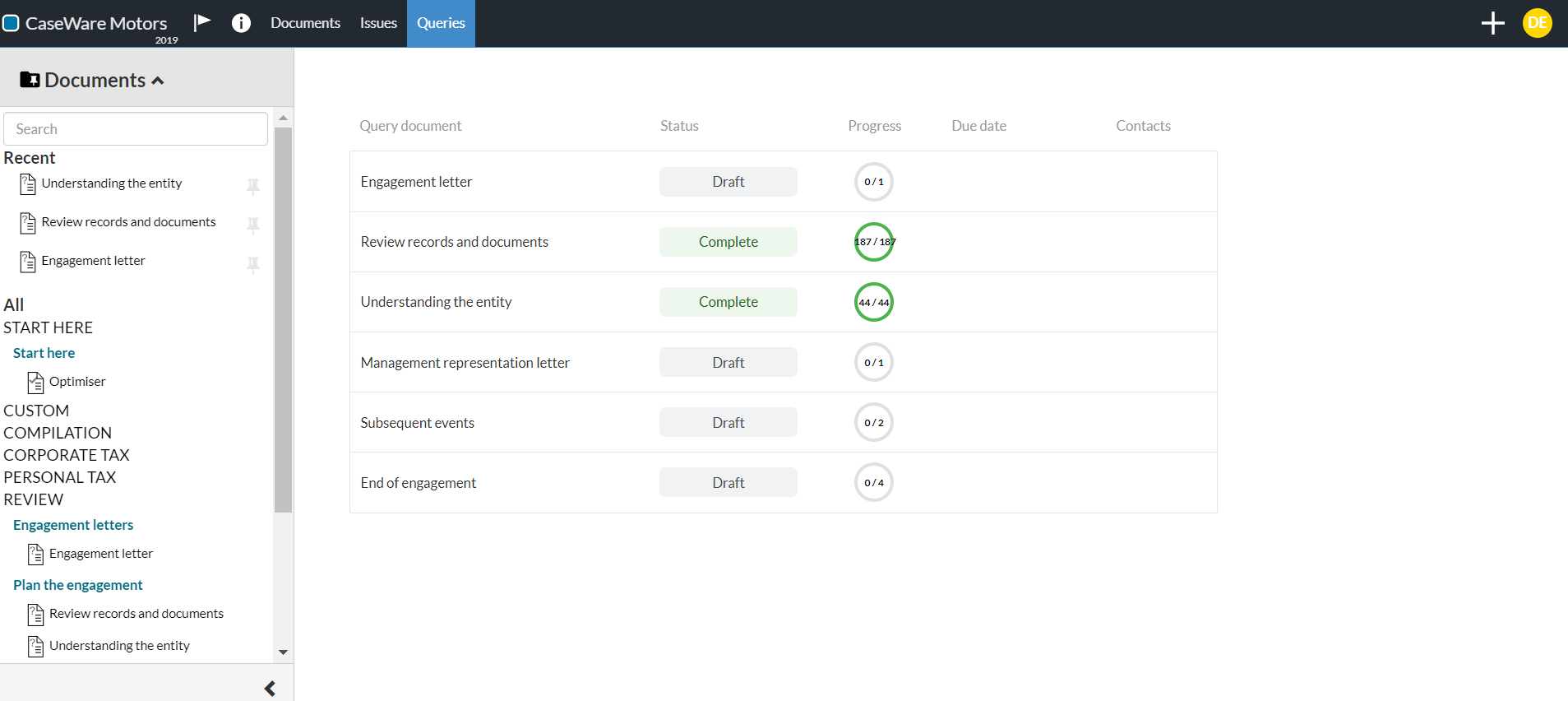Viewport: 1568px width, 701px height.
Task: Toggle pin for recent Engagement letter
Action: pyautogui.click(x=253, y=263)
